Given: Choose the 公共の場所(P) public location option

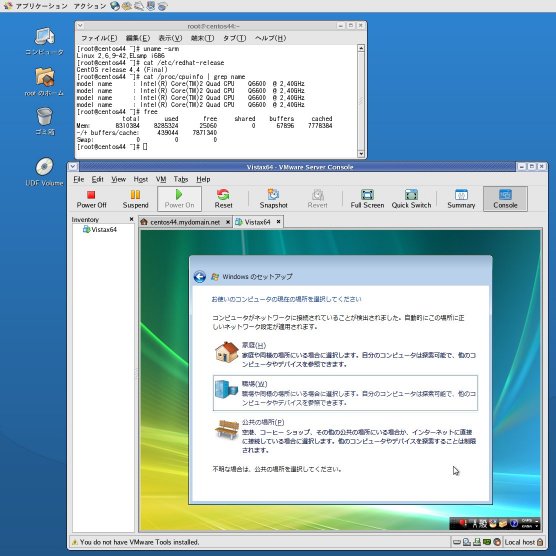Looking at the screenshot, I should tap(345, 436).
